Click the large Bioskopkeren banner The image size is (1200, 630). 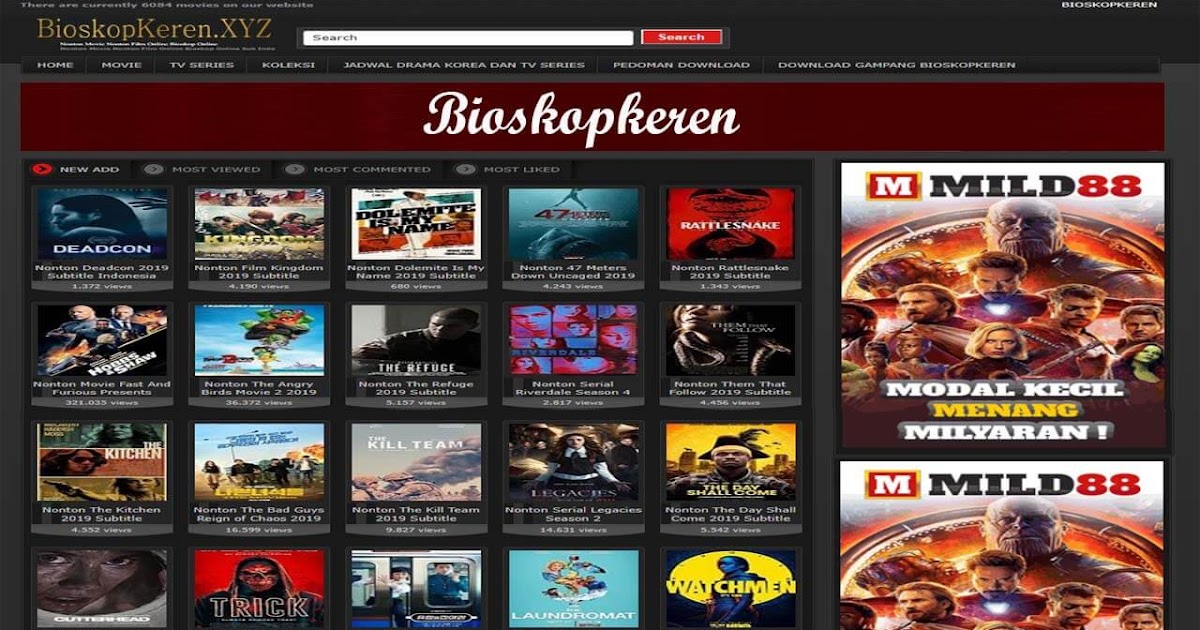tap(592, 117)
